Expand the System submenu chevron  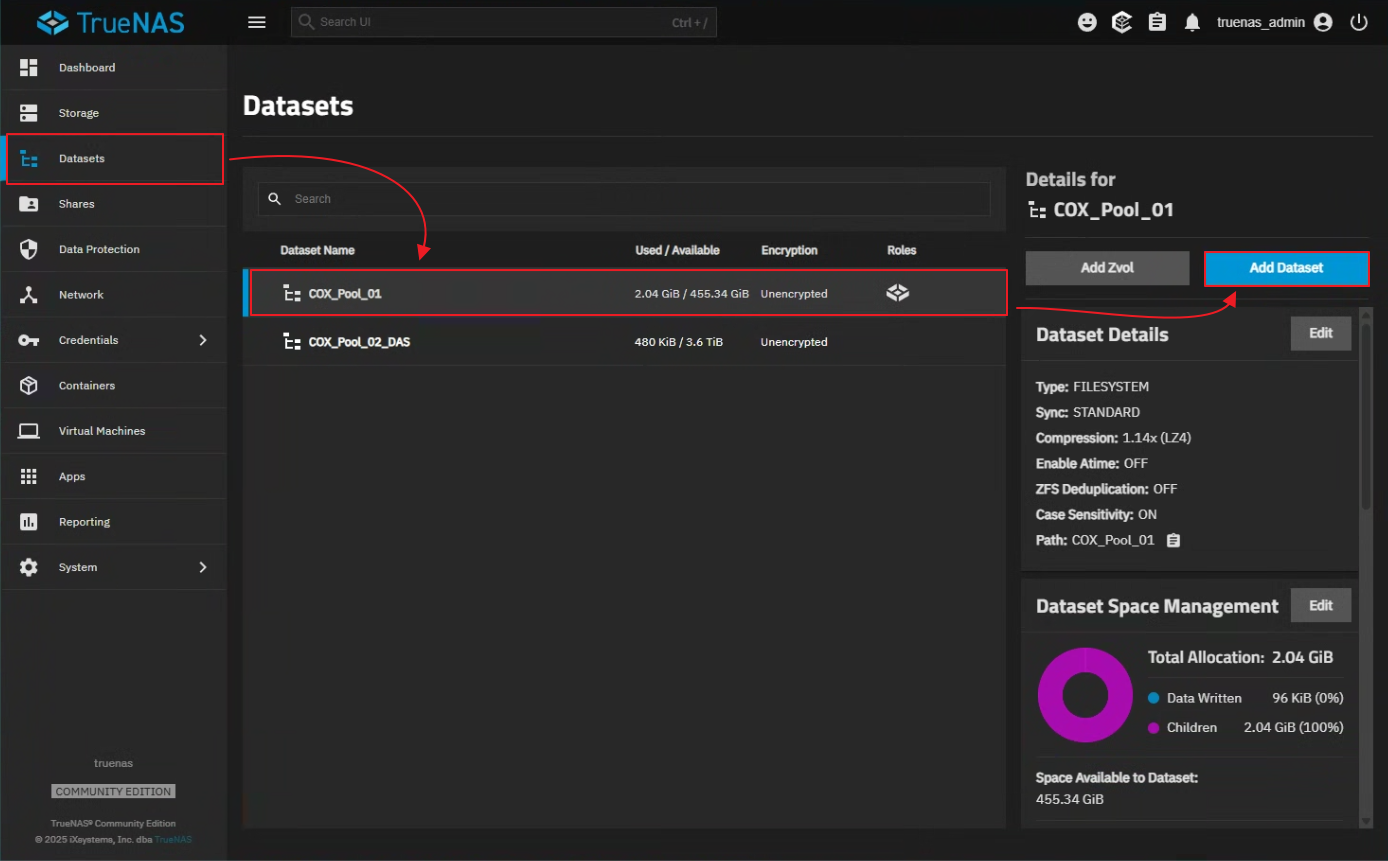click(x=203, y=567)
